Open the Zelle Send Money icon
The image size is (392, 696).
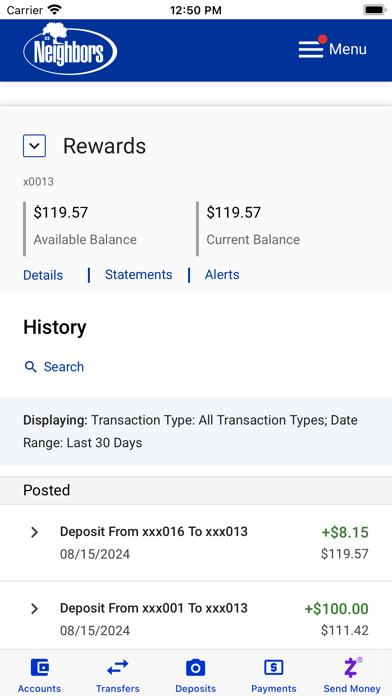(x=352, y=667)
